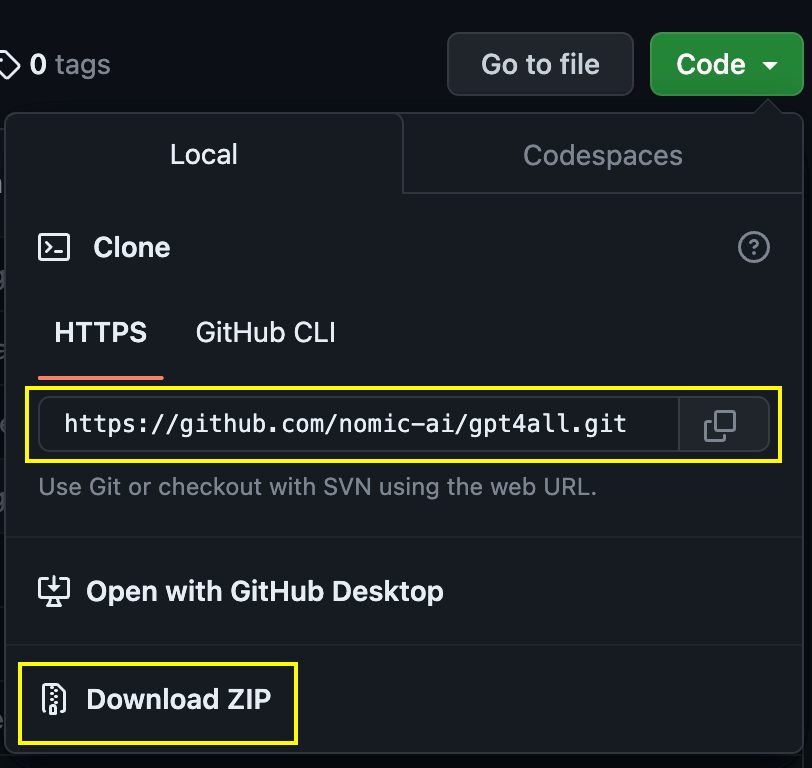812x768 pixels.
Task: Expand the Codespaces options panel
Action: point(602,155)
